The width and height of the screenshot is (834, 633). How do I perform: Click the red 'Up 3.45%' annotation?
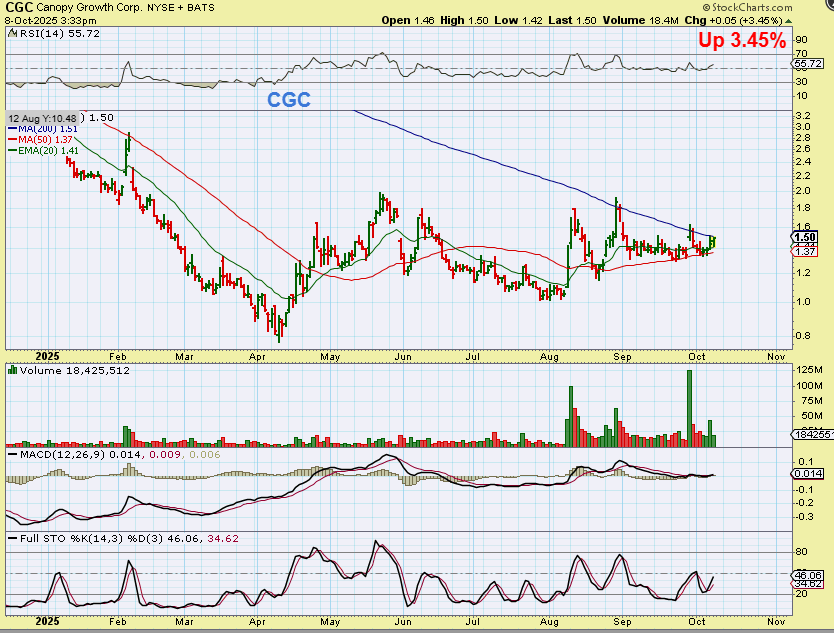(x=743, y=41)
